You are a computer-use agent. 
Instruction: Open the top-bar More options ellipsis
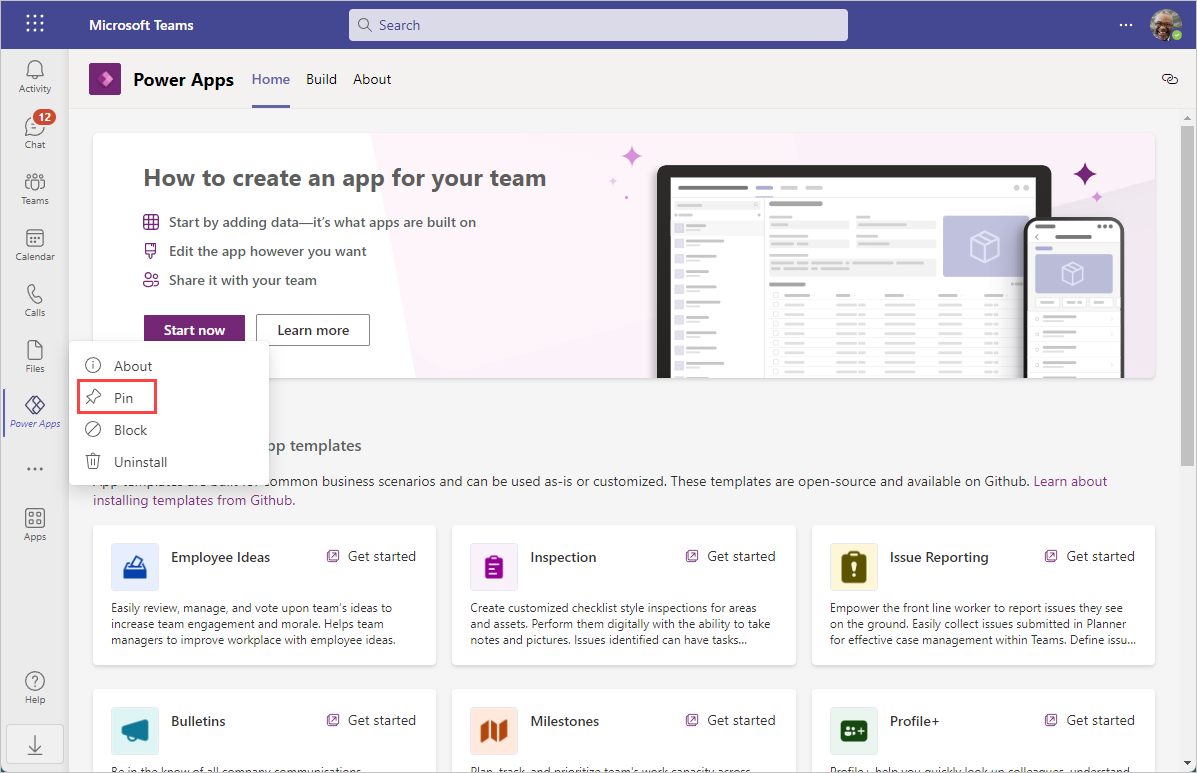tap(1128, 23)
